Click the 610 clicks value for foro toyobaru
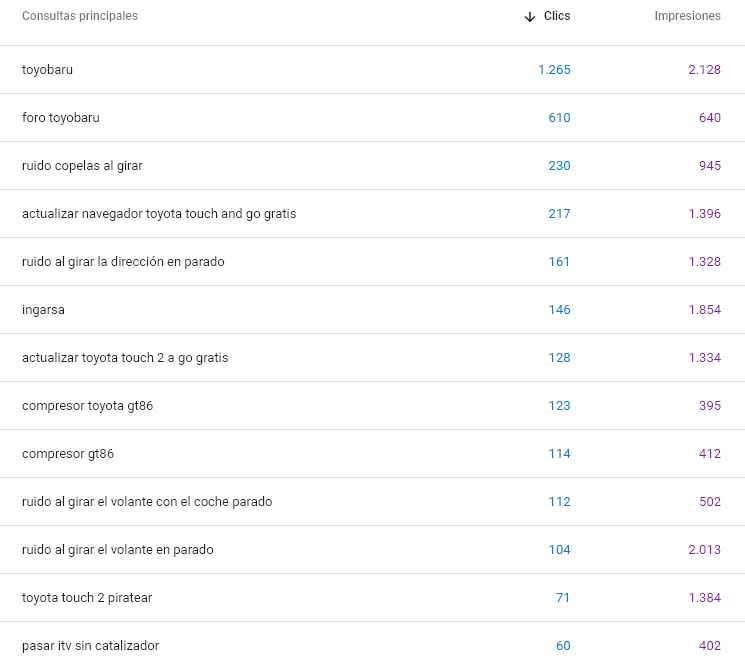 559,118
